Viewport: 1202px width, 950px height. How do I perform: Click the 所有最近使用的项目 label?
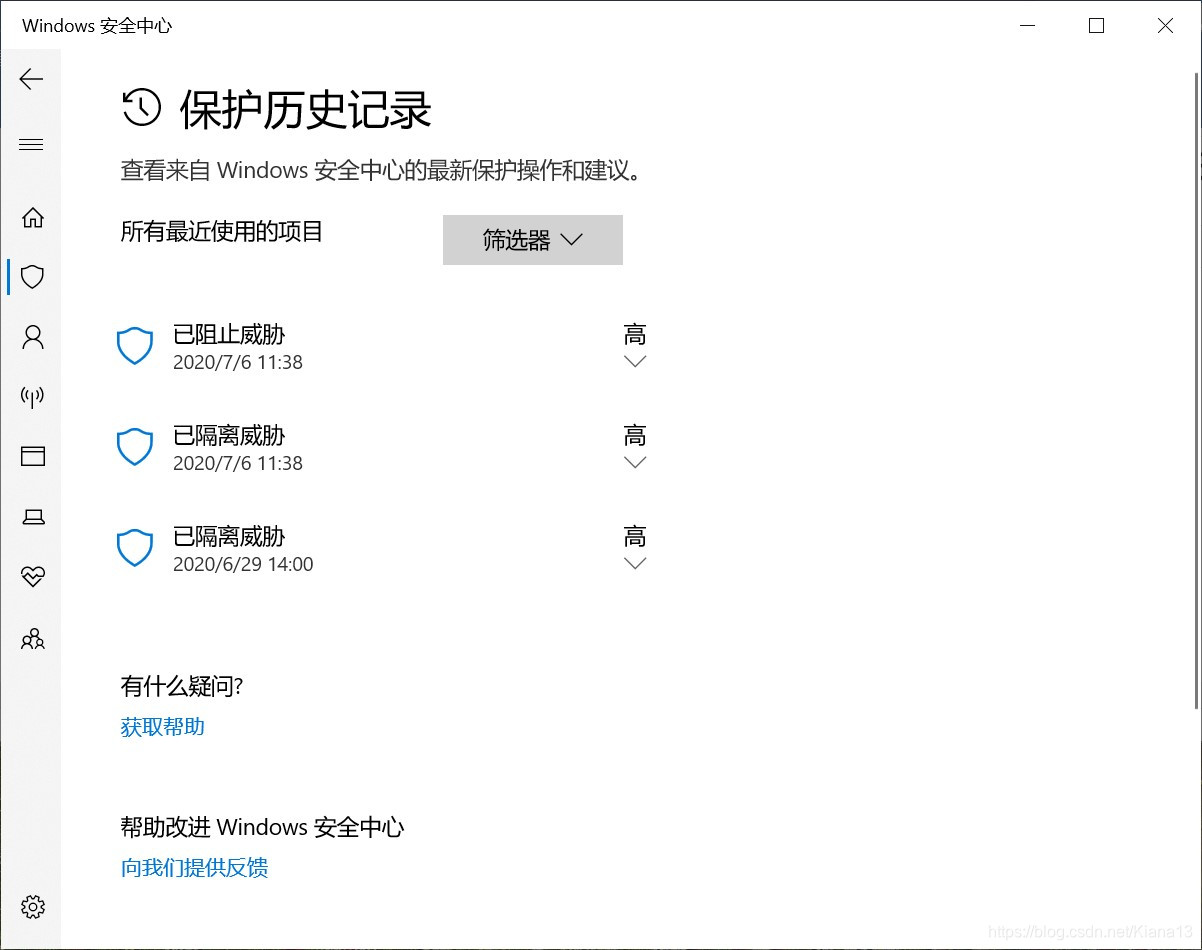tap(222, 232)
